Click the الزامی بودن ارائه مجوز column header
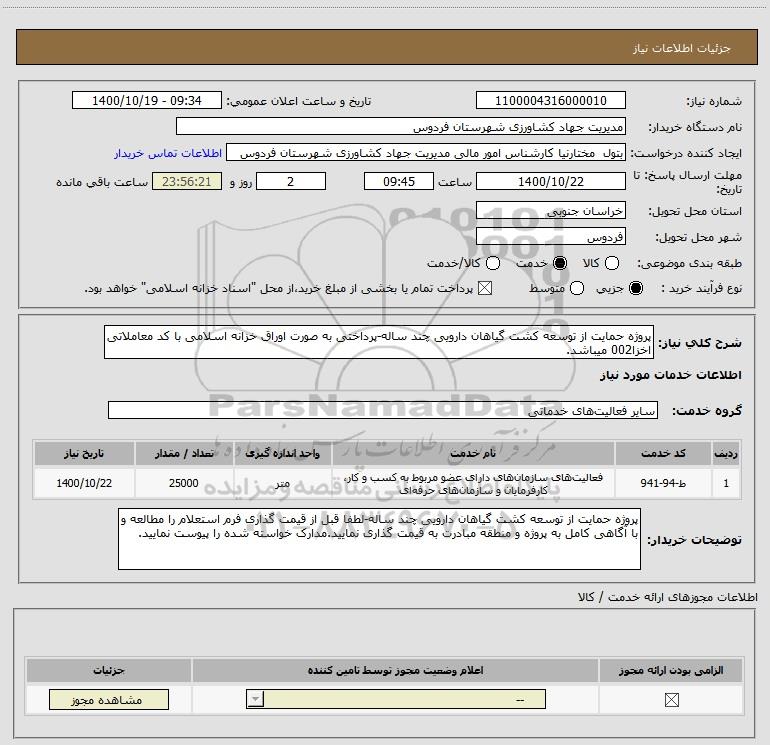This screenshot has height=745, width=770. click(x=671, y=670)
